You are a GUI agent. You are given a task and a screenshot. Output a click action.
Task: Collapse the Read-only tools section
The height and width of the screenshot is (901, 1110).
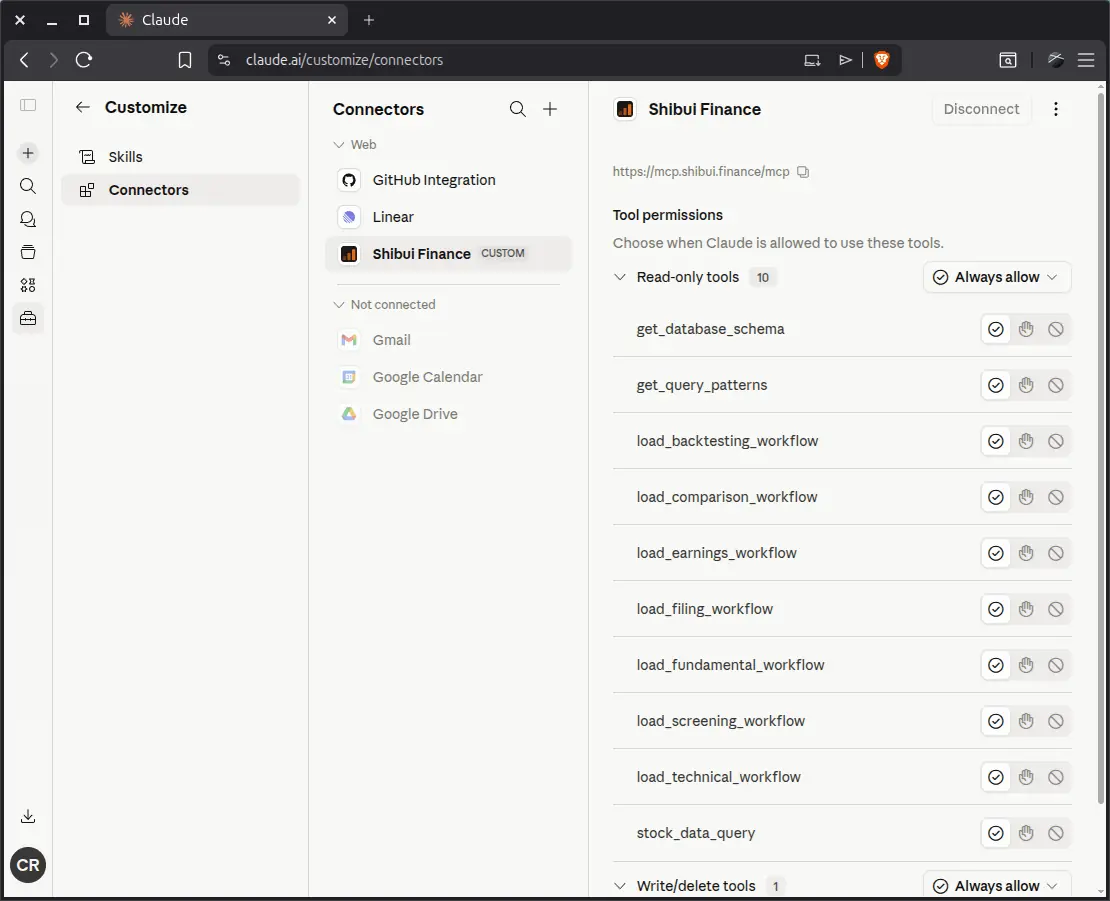click(x=619, y=277)
